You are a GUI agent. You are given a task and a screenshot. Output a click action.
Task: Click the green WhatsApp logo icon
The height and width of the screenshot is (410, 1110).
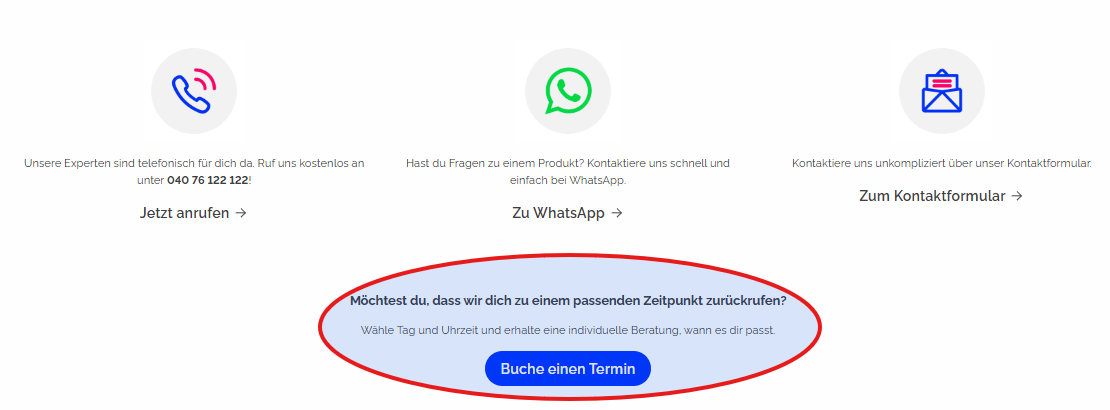coord(568,91)
